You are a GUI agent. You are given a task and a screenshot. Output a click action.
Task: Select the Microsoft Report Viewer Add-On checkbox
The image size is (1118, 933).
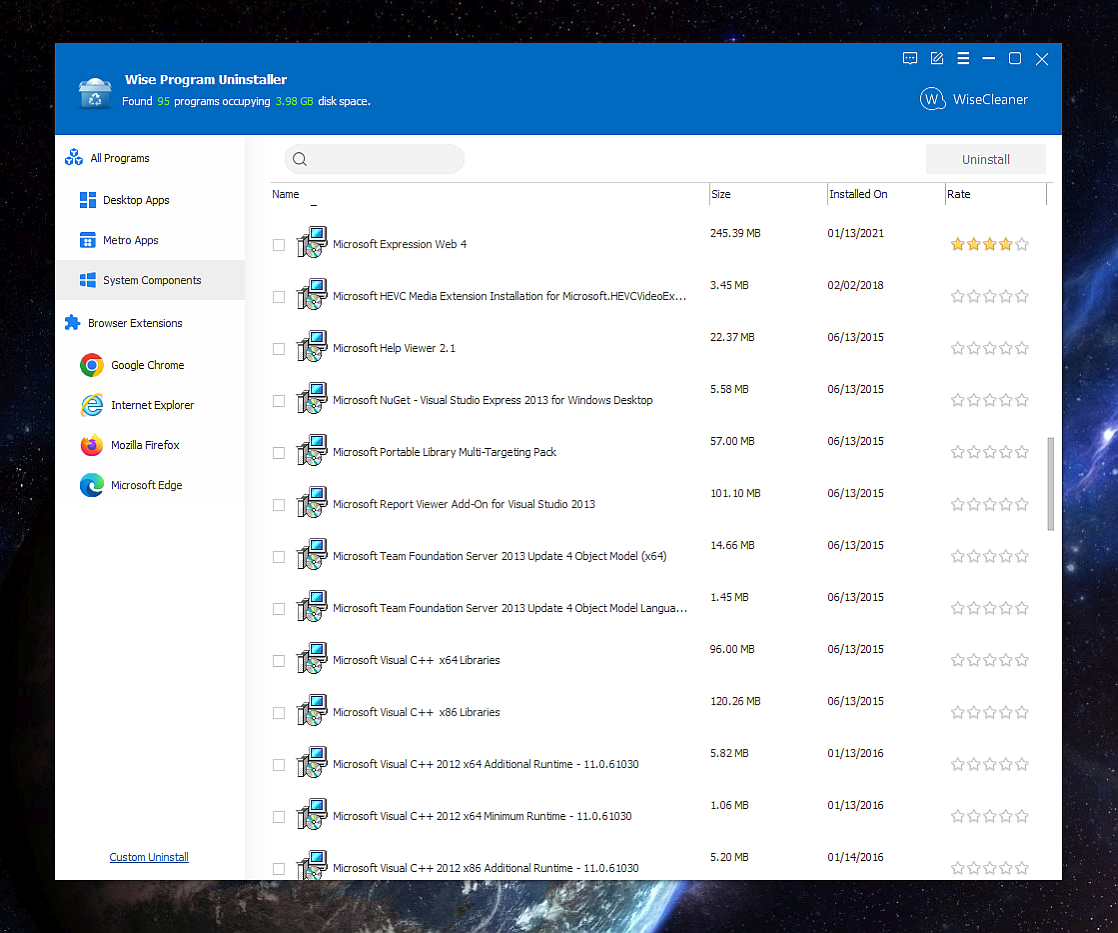(279, 505)
